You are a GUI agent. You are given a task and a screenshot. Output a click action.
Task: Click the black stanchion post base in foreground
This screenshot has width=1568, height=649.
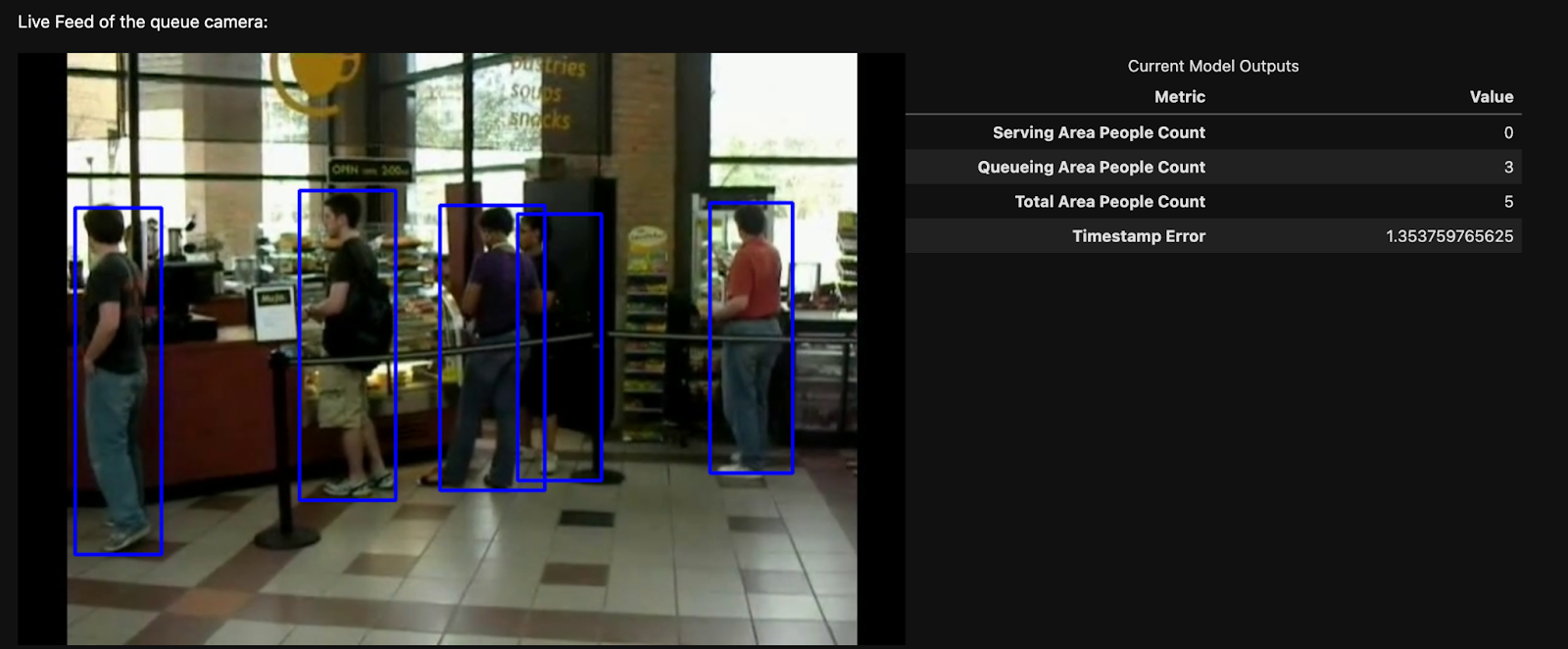pos(286,536)
